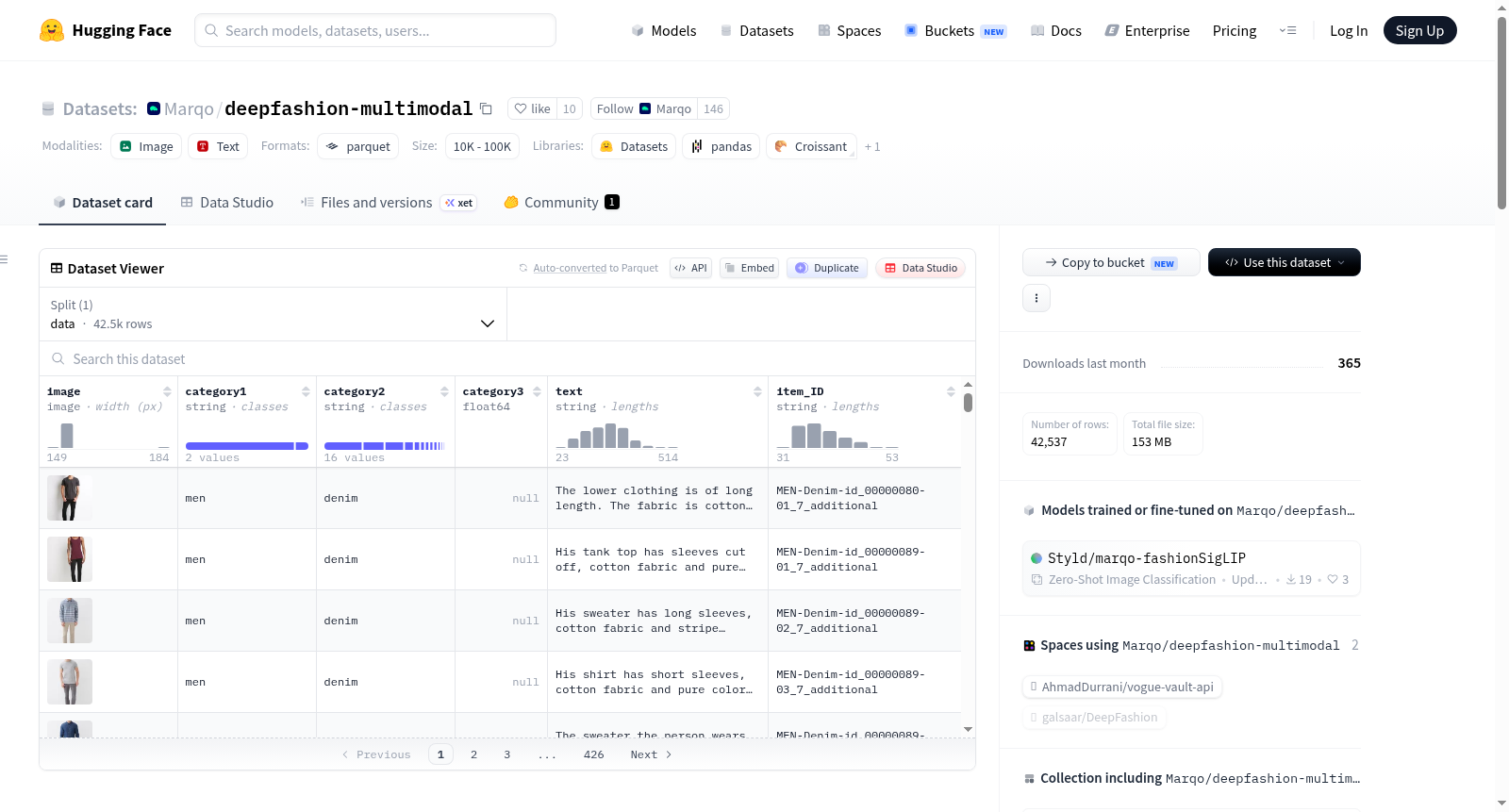
Task: Sort the category1 column
Action: tap(306, 391)
